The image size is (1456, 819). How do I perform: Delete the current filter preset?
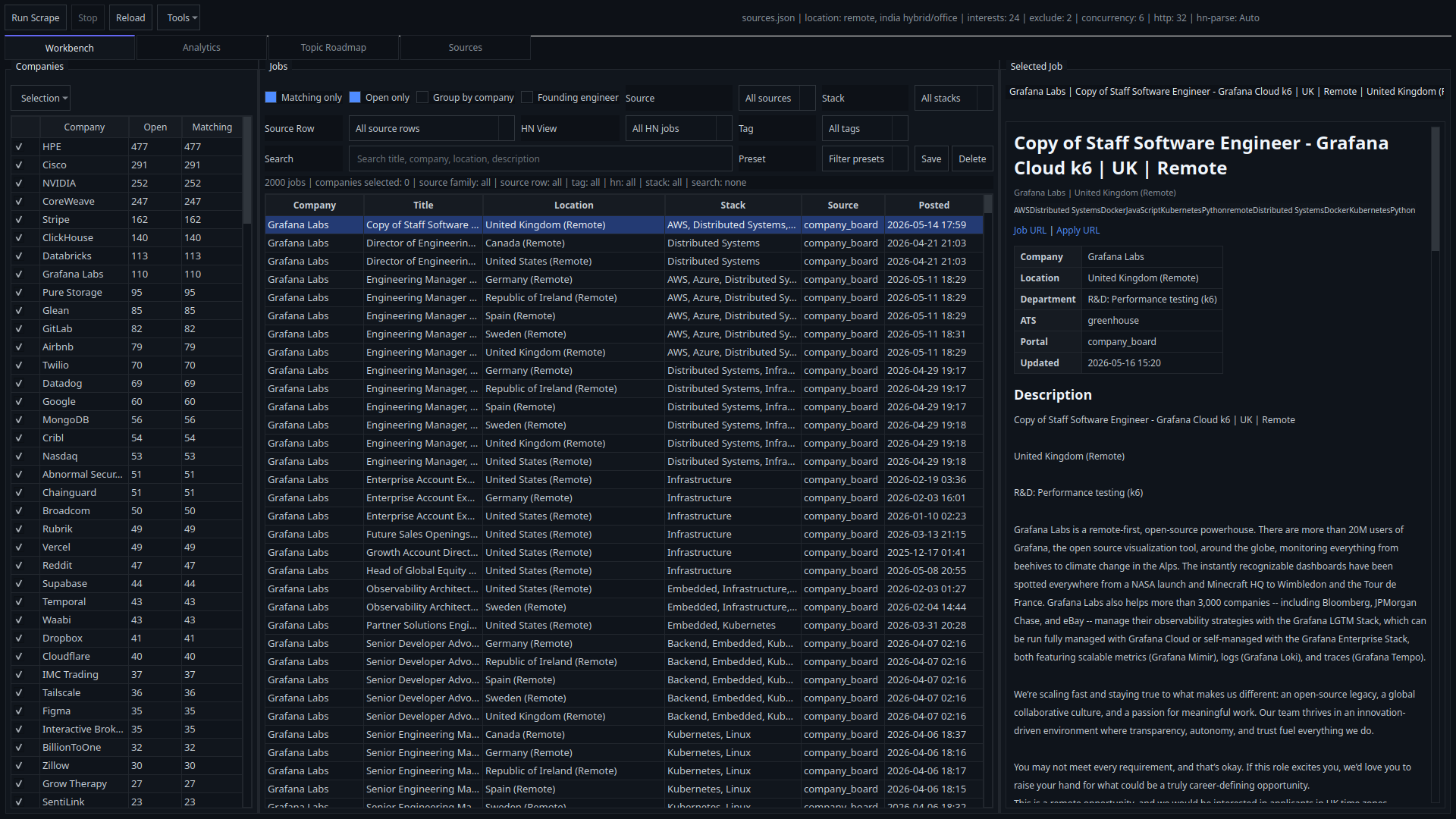click(972, 158)
